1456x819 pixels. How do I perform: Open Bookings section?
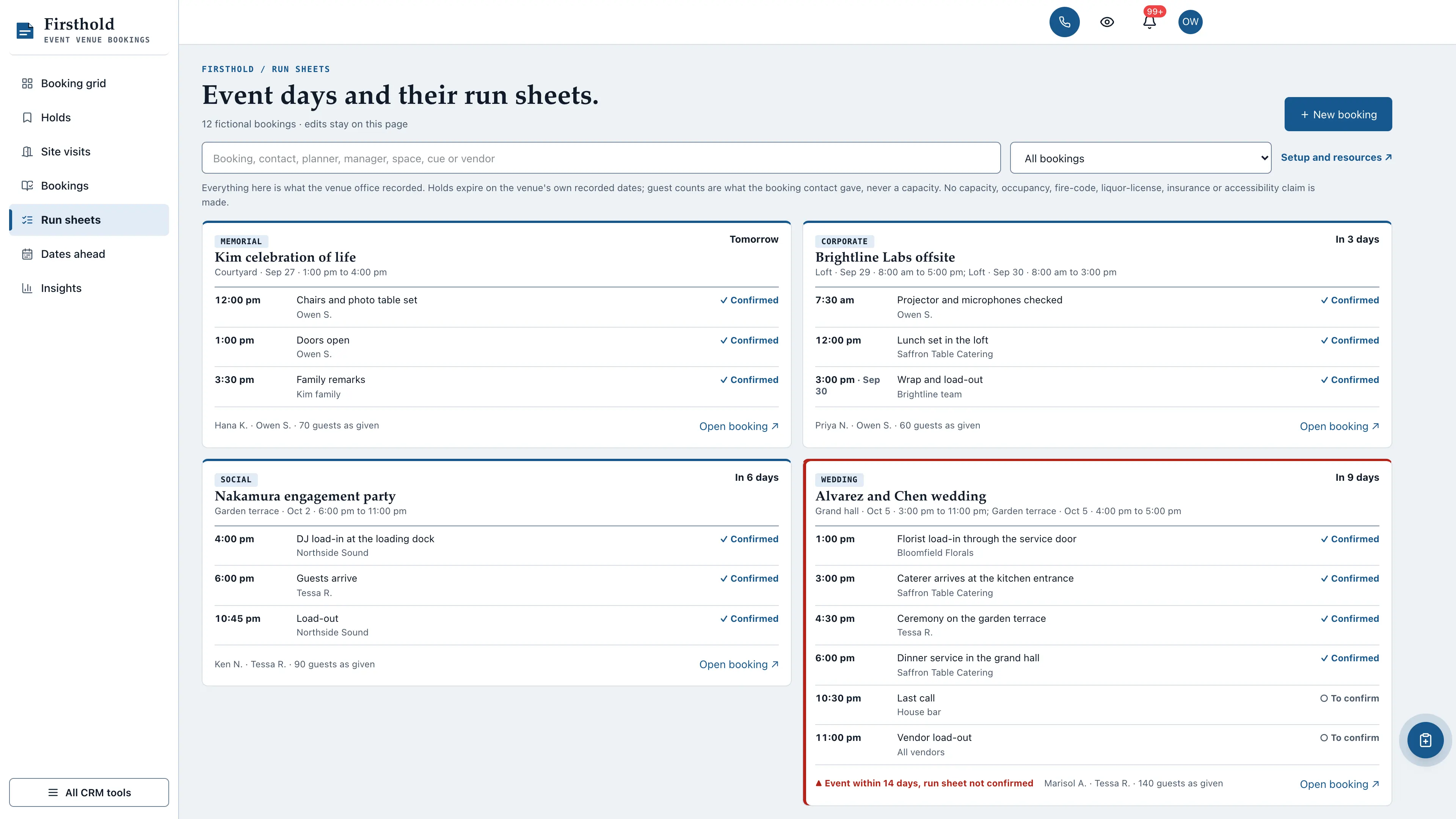tap(64, 186)
